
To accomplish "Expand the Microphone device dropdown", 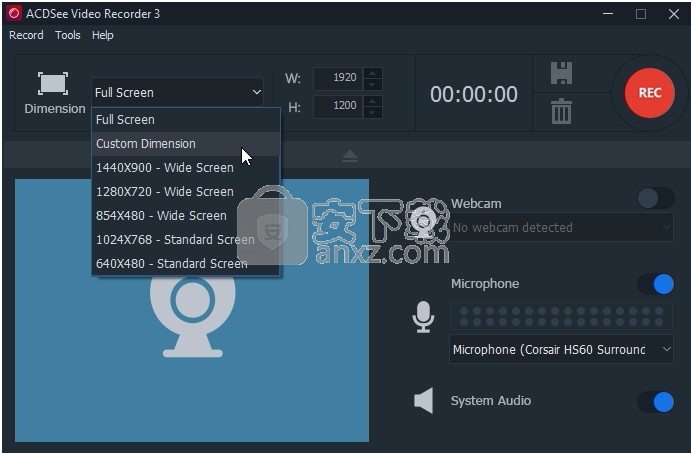I will pos(561,349).
